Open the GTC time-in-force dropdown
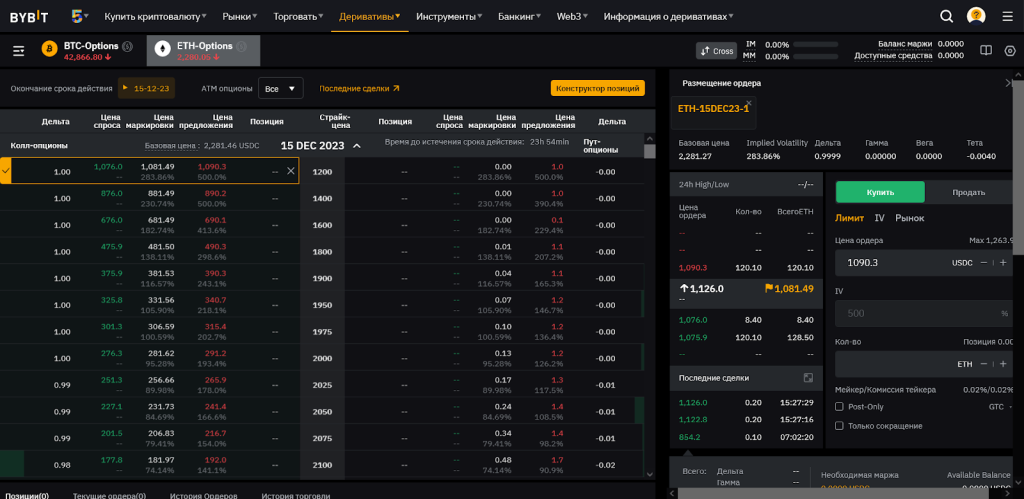The height and width of the screenshot is (499, 1024). coord(1002,407)
